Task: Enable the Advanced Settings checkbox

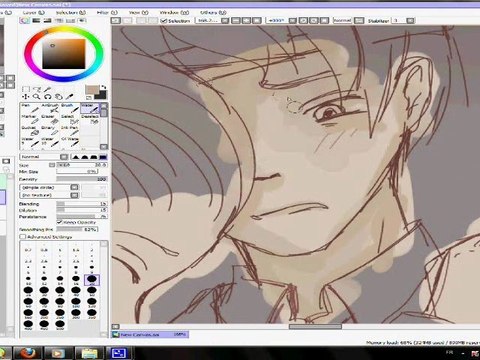Action: 23,237
